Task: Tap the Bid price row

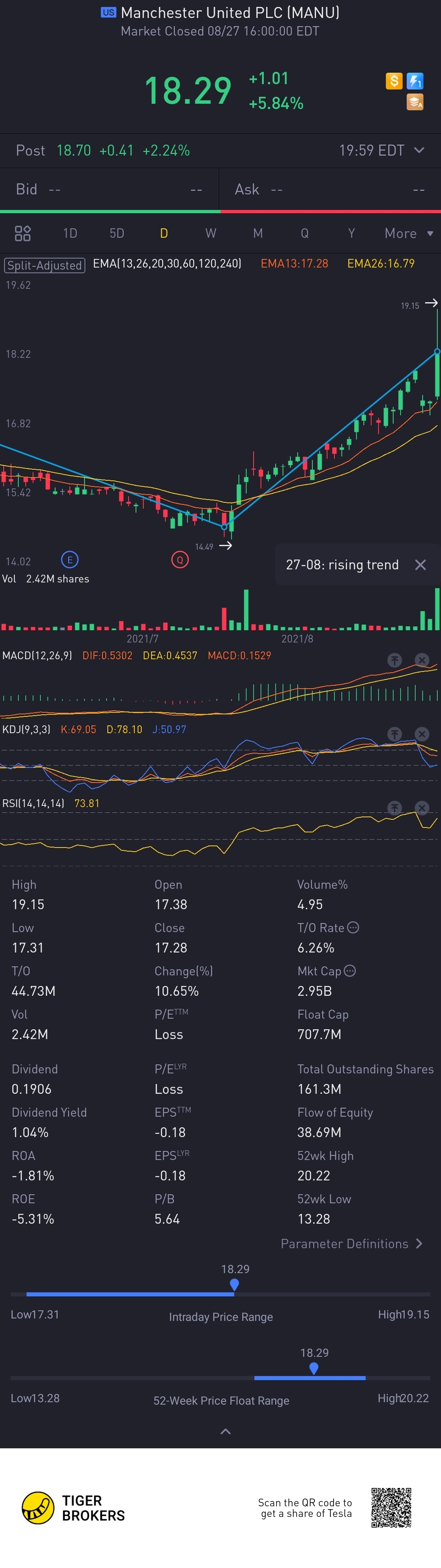Action: click(x=109, y=189)
